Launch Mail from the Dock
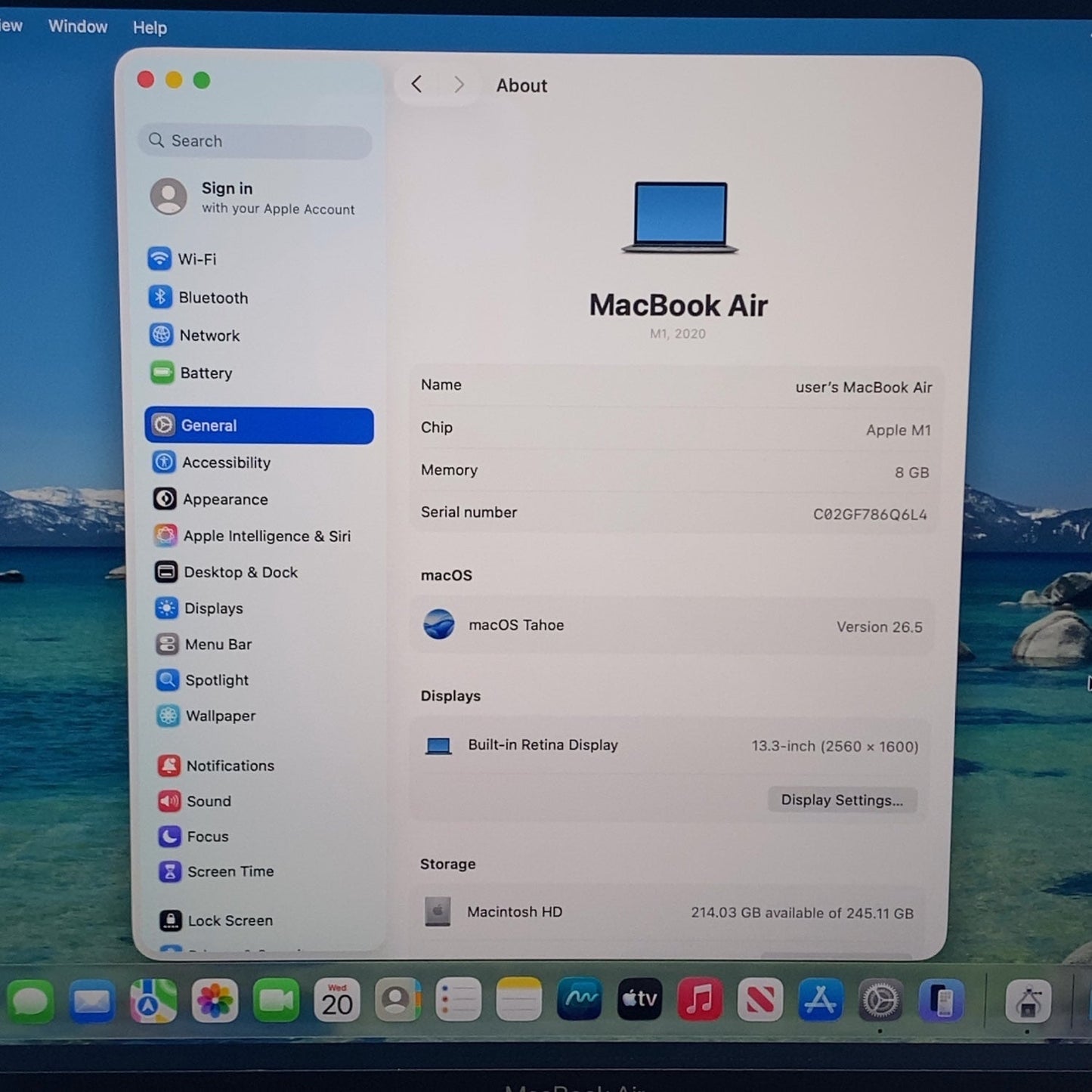Screen dimensions: 1092x1092 tap(92, 1001)
